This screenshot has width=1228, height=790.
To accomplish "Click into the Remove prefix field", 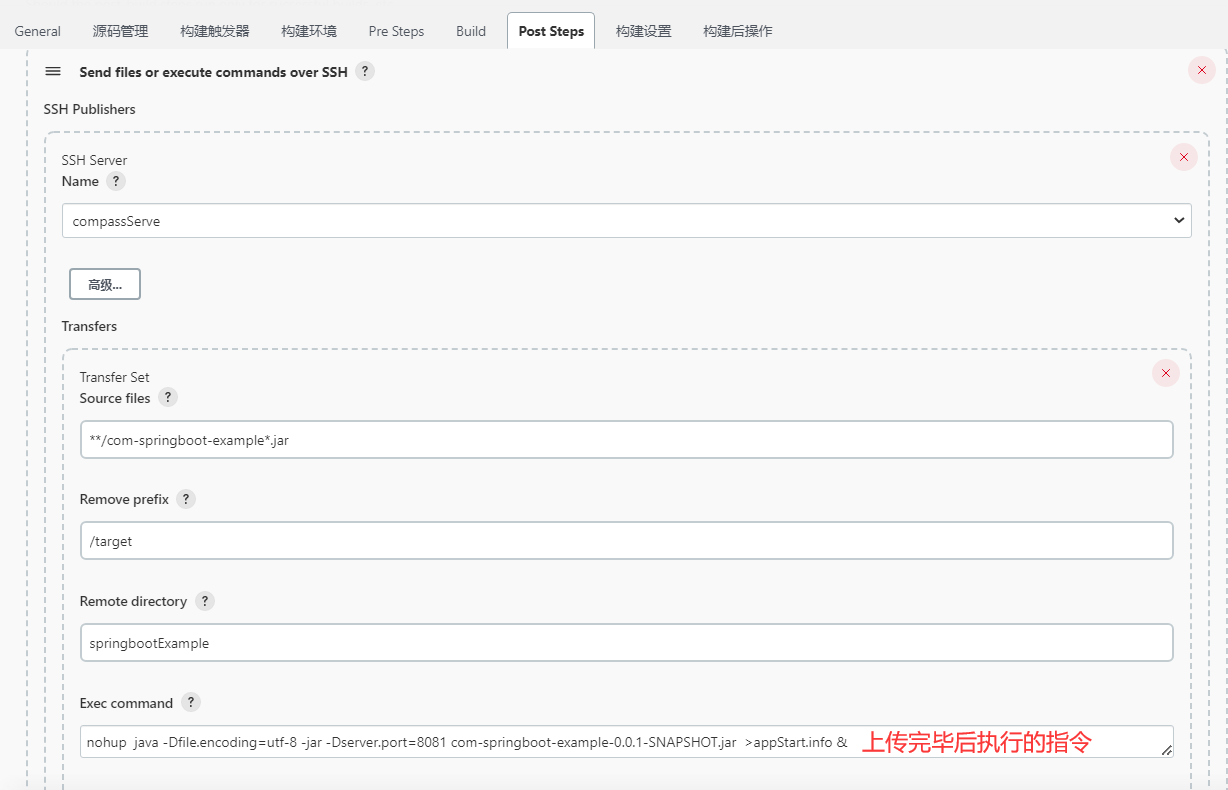I will 626,541.
